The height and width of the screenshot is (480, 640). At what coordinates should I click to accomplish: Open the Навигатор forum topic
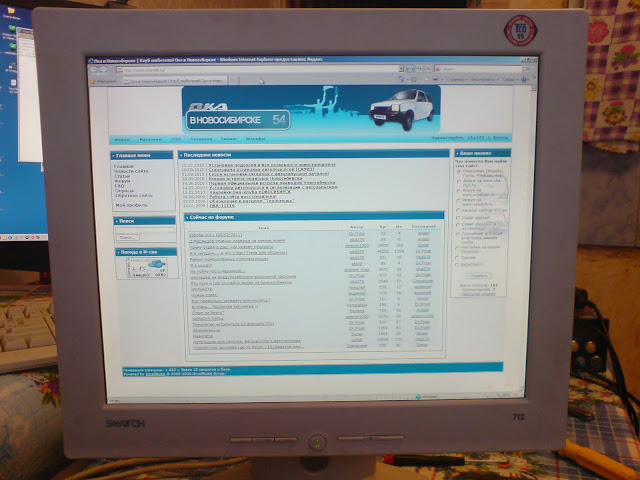coord(203,336)
